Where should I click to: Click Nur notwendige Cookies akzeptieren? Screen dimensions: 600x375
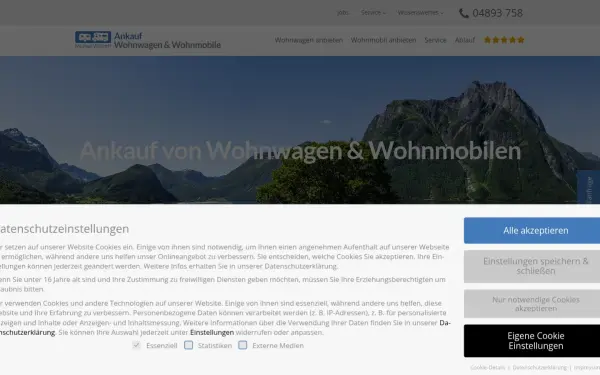[x=532, y=304]
